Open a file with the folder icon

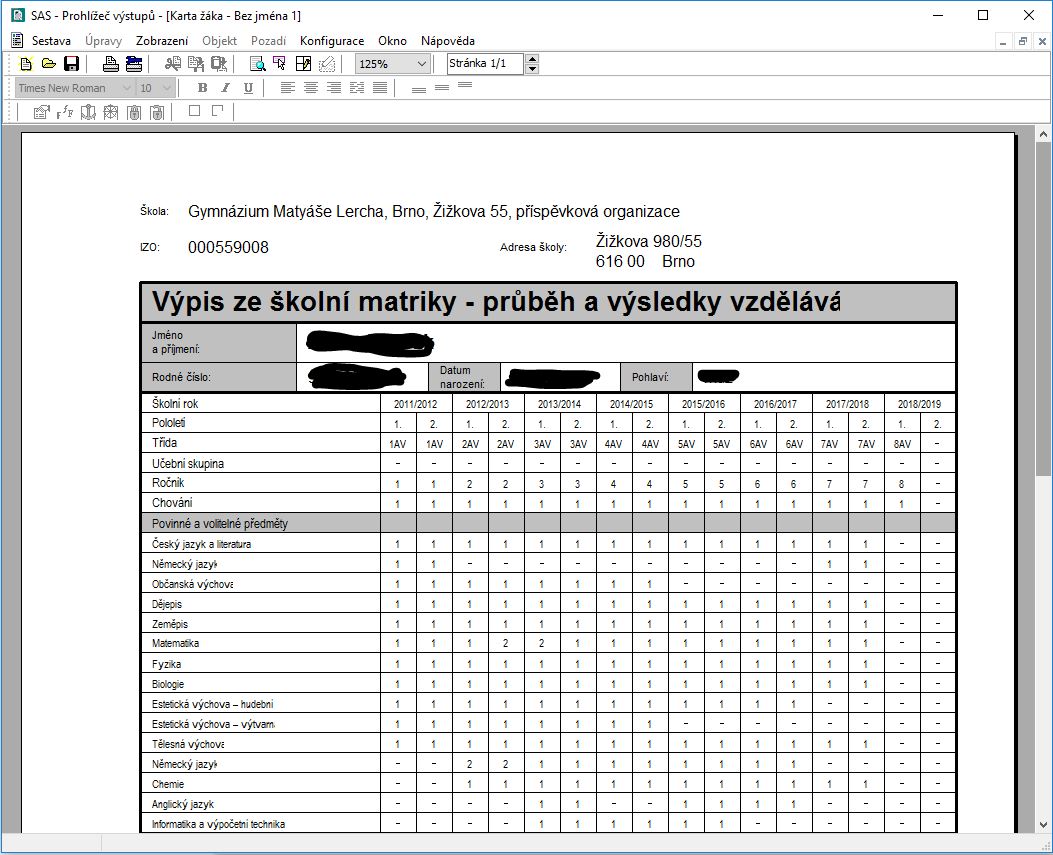click(x=48, y=64)
